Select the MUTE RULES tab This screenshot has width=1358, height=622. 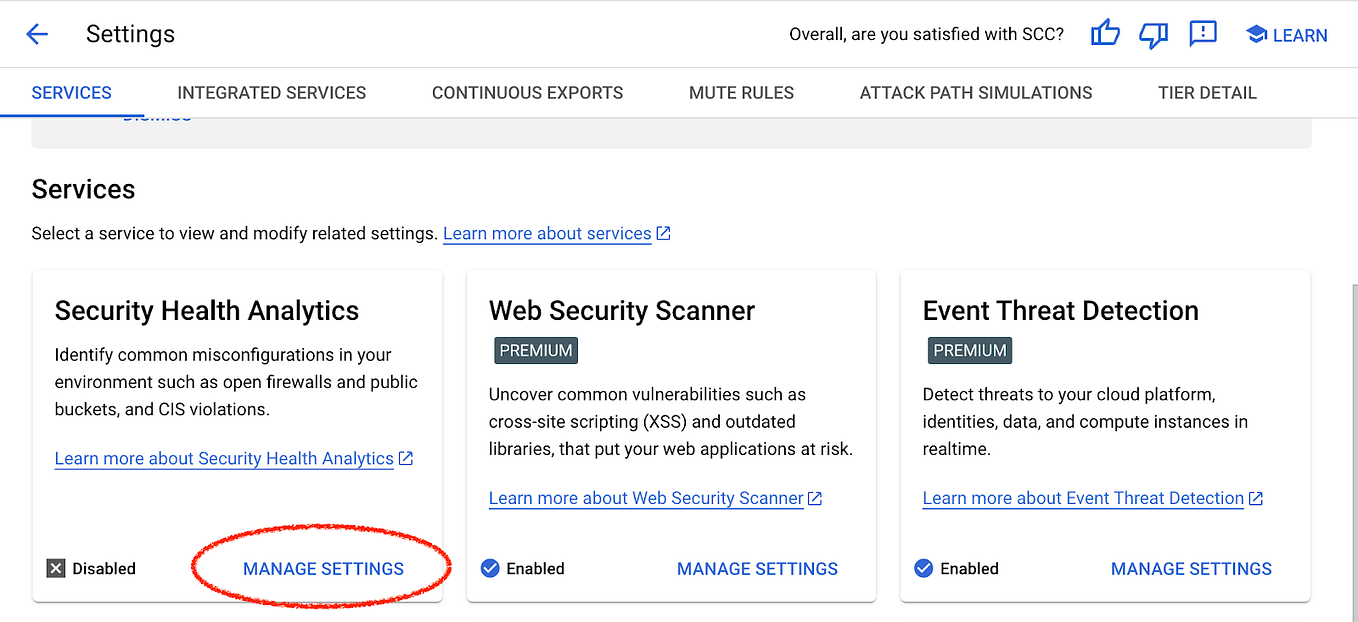741,92
